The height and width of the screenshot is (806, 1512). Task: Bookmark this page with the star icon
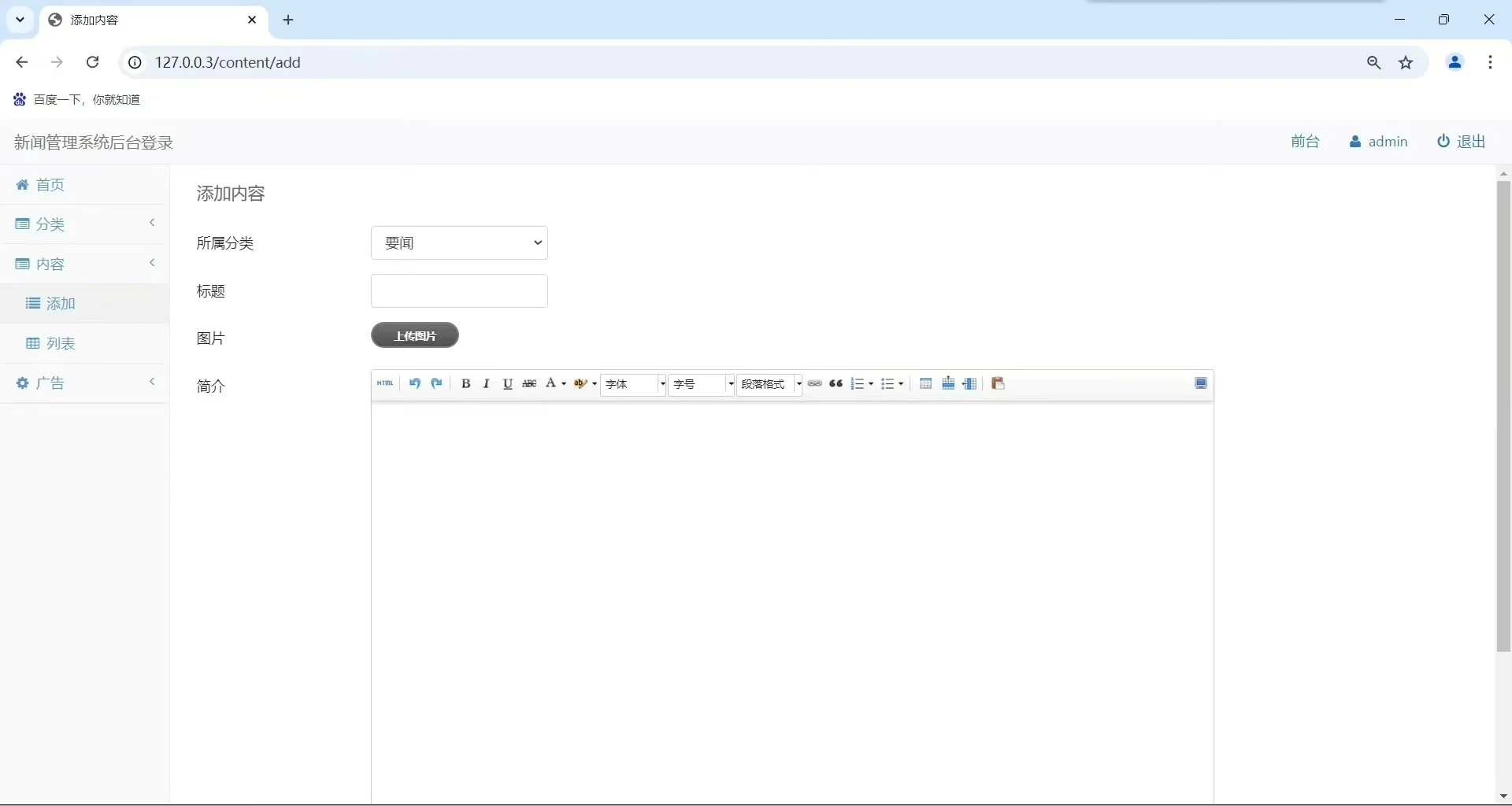click(1406, 63)
